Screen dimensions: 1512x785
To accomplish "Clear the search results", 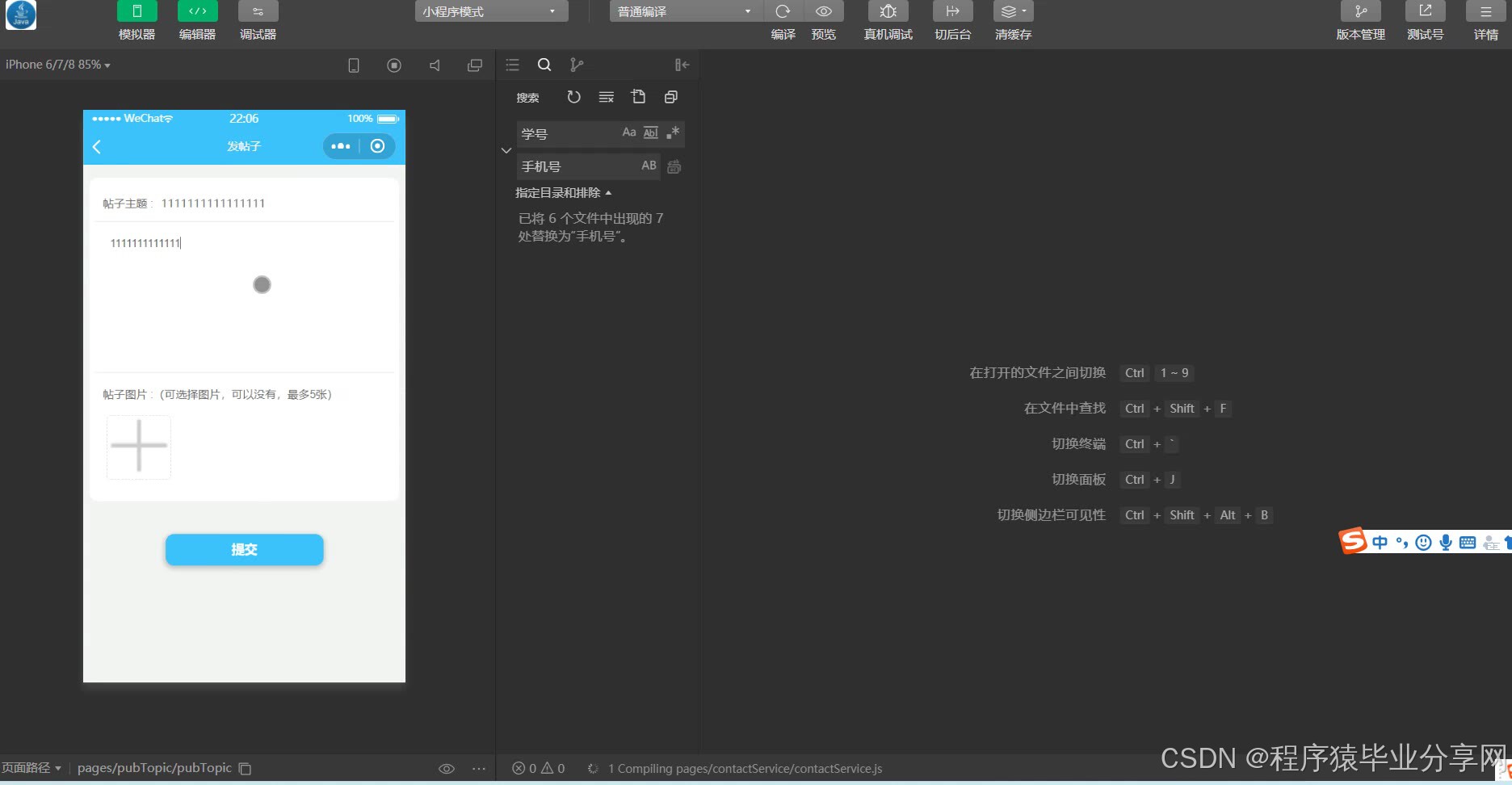I will click(606, 97).
